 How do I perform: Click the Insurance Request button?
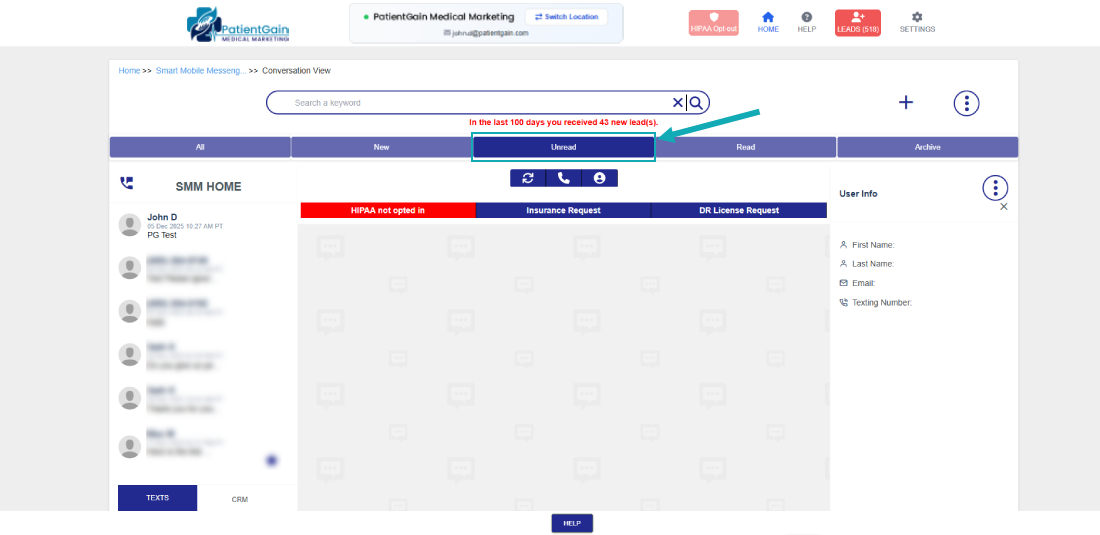(x=563, y=210)
